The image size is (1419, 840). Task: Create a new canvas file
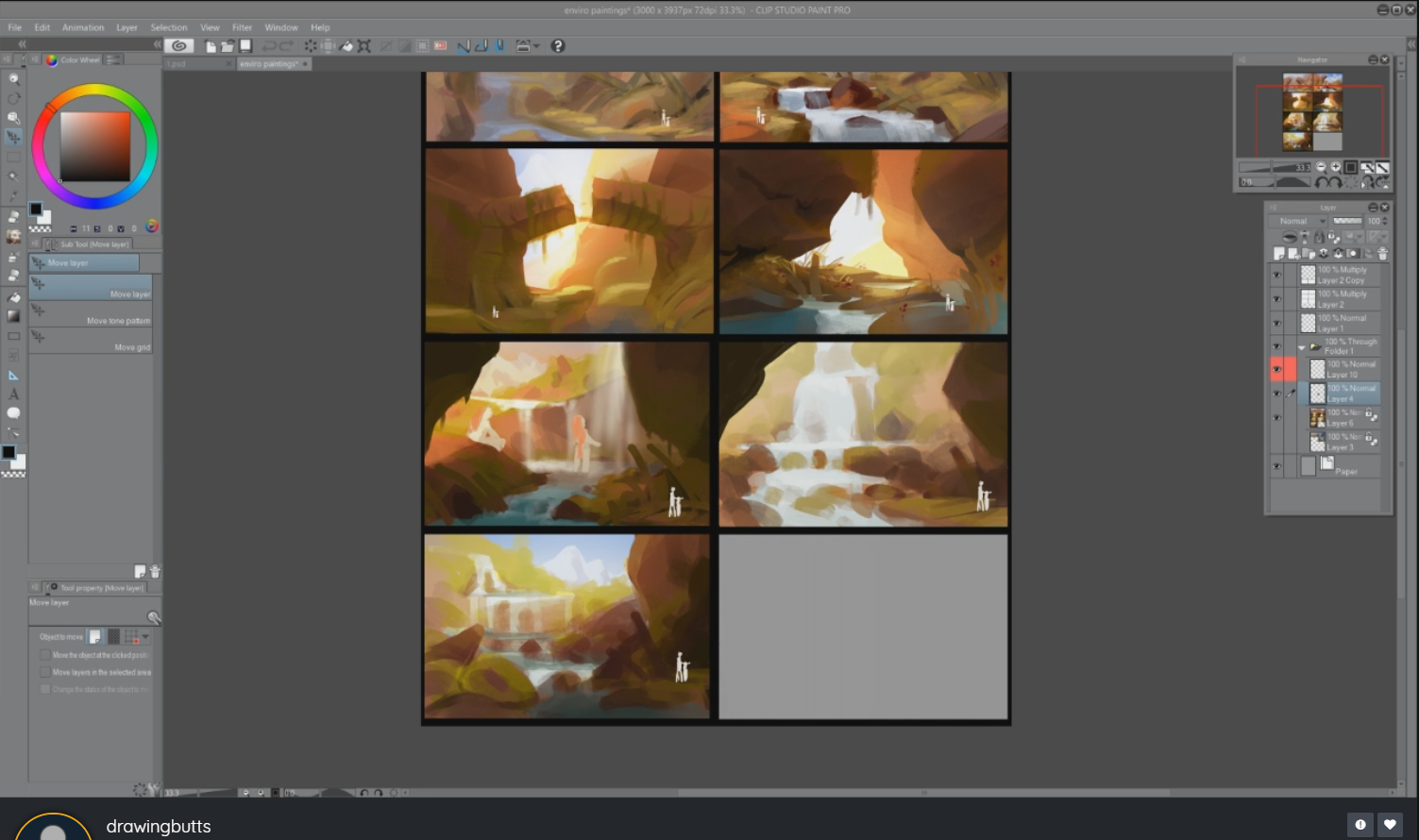click(x=211, y=45)
